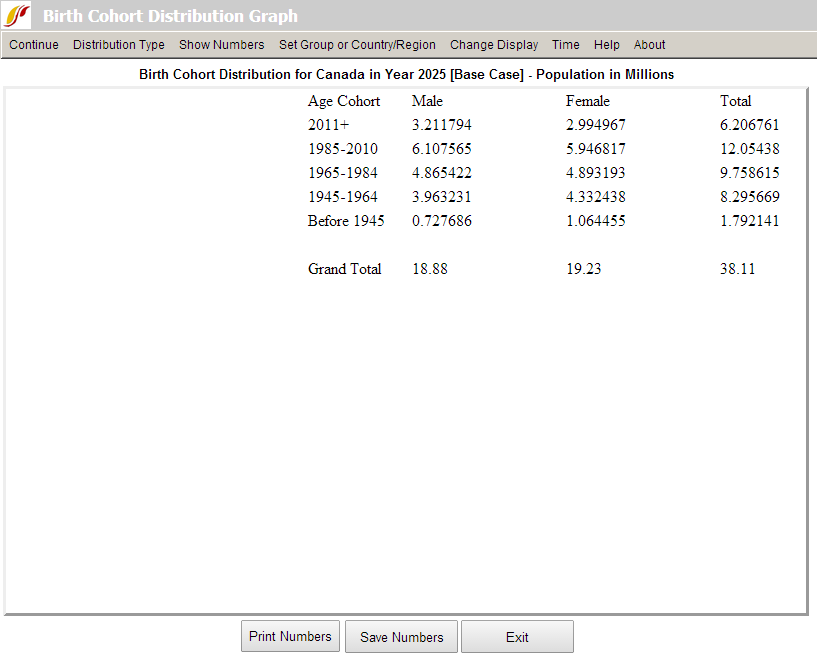Click the chart title for Canada 2025
The width and height of the screenshot is (817, 659).
point(408,74)
